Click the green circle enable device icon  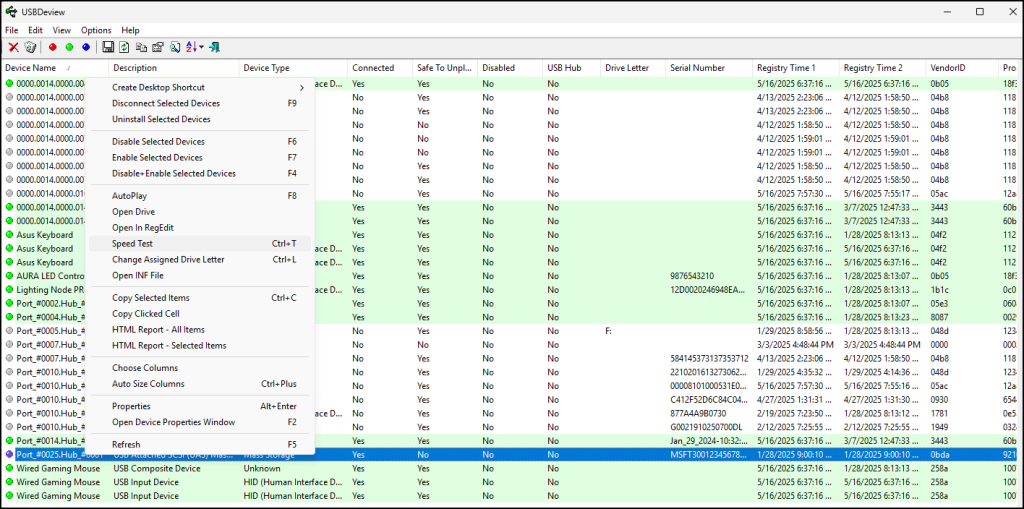click(x=69, y=47)
